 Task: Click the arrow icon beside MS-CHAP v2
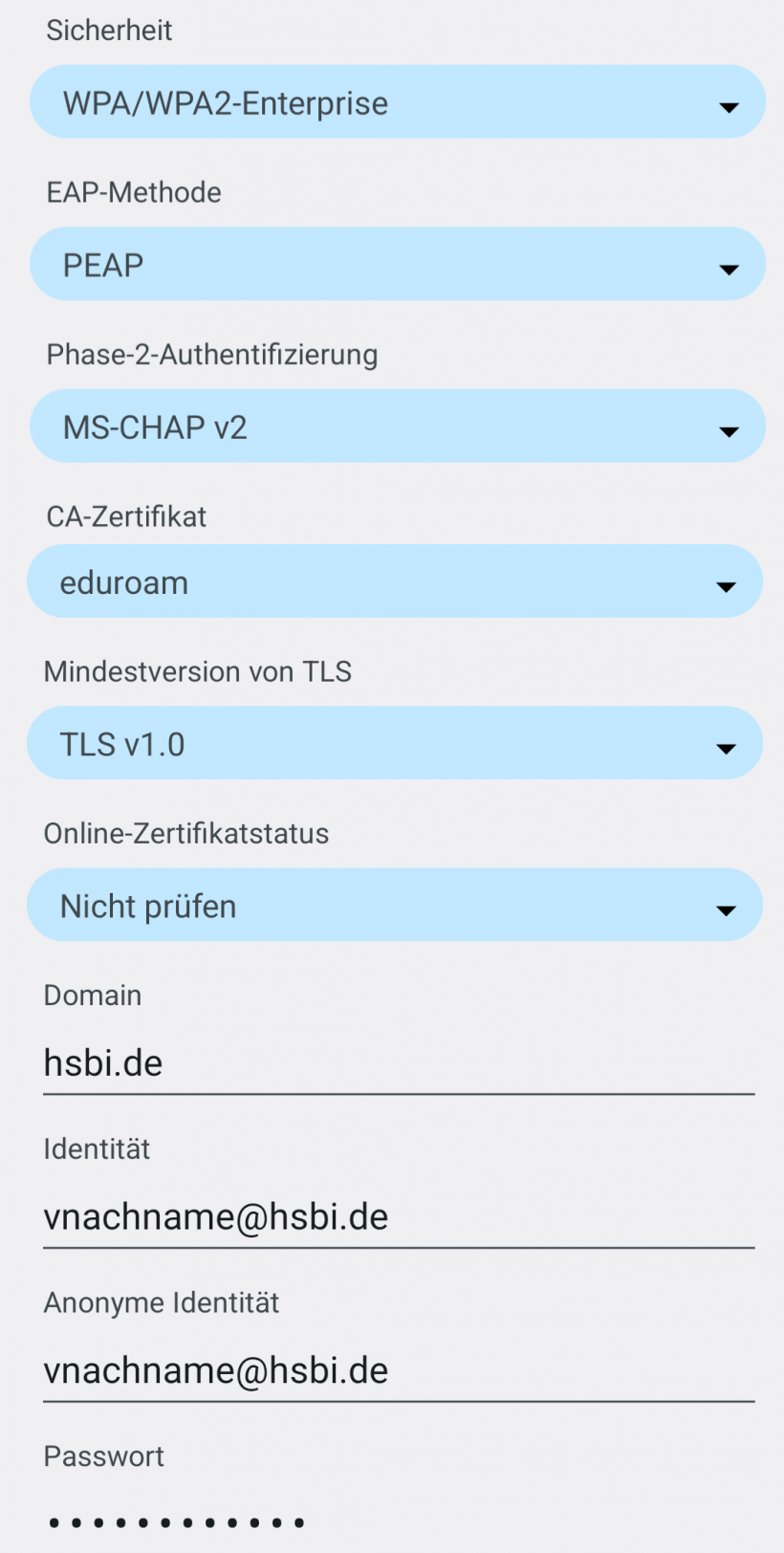pos(729,432)
